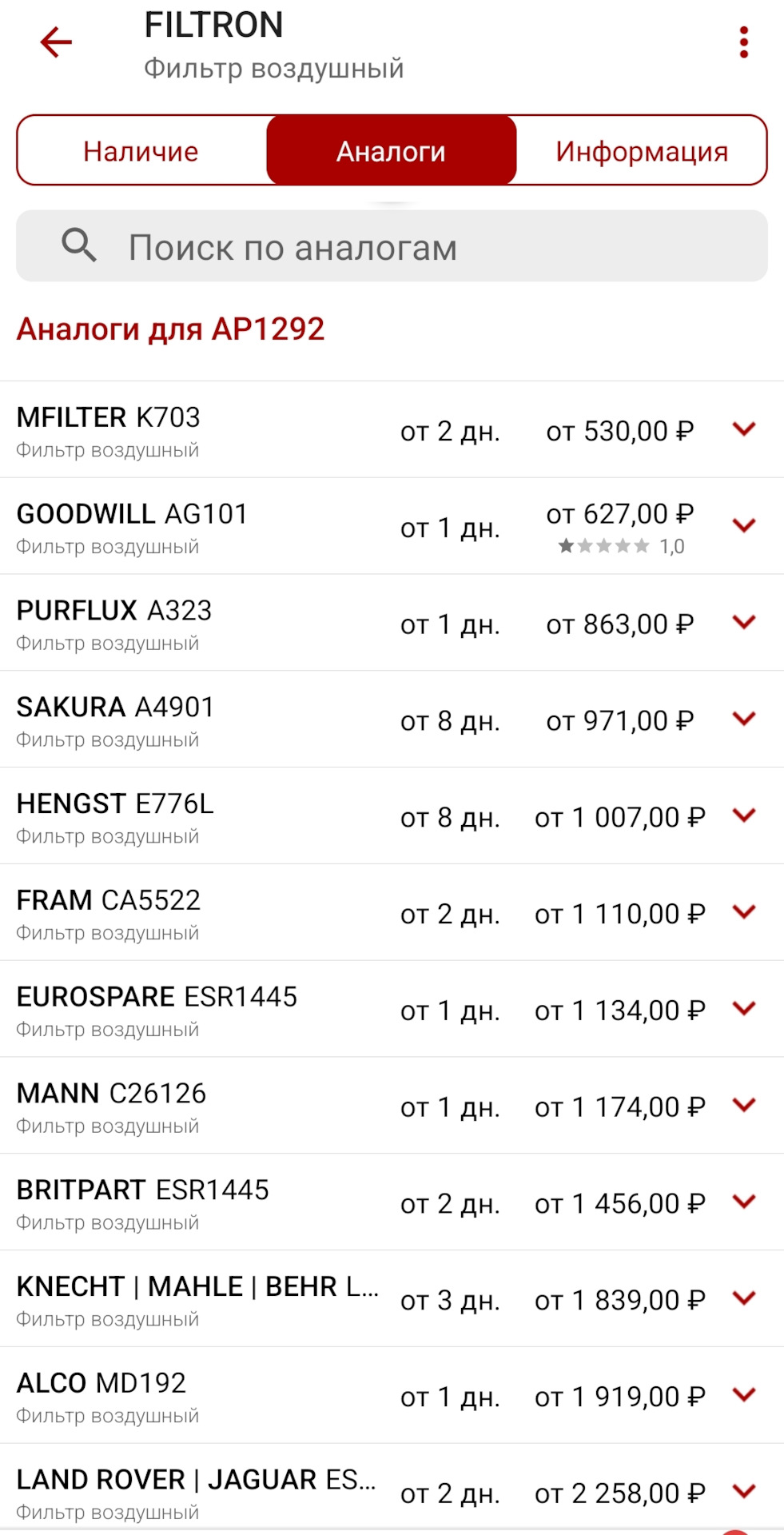Expand the GOODWILL AG101 offers chevron
This screenshot has width=784, height=1535.
744,526
